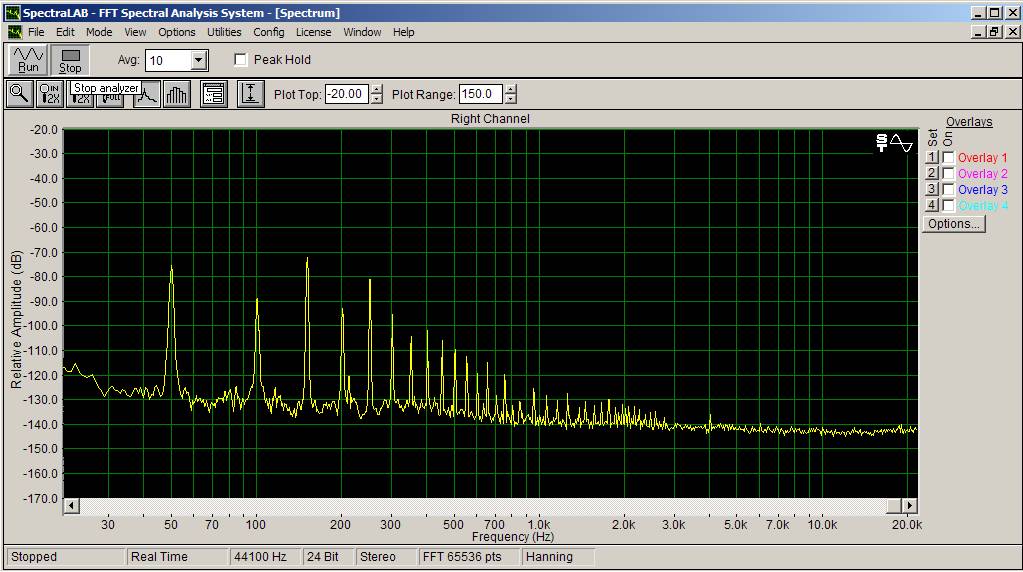
Task: Open the Help menu
Action: coord(403,32)
